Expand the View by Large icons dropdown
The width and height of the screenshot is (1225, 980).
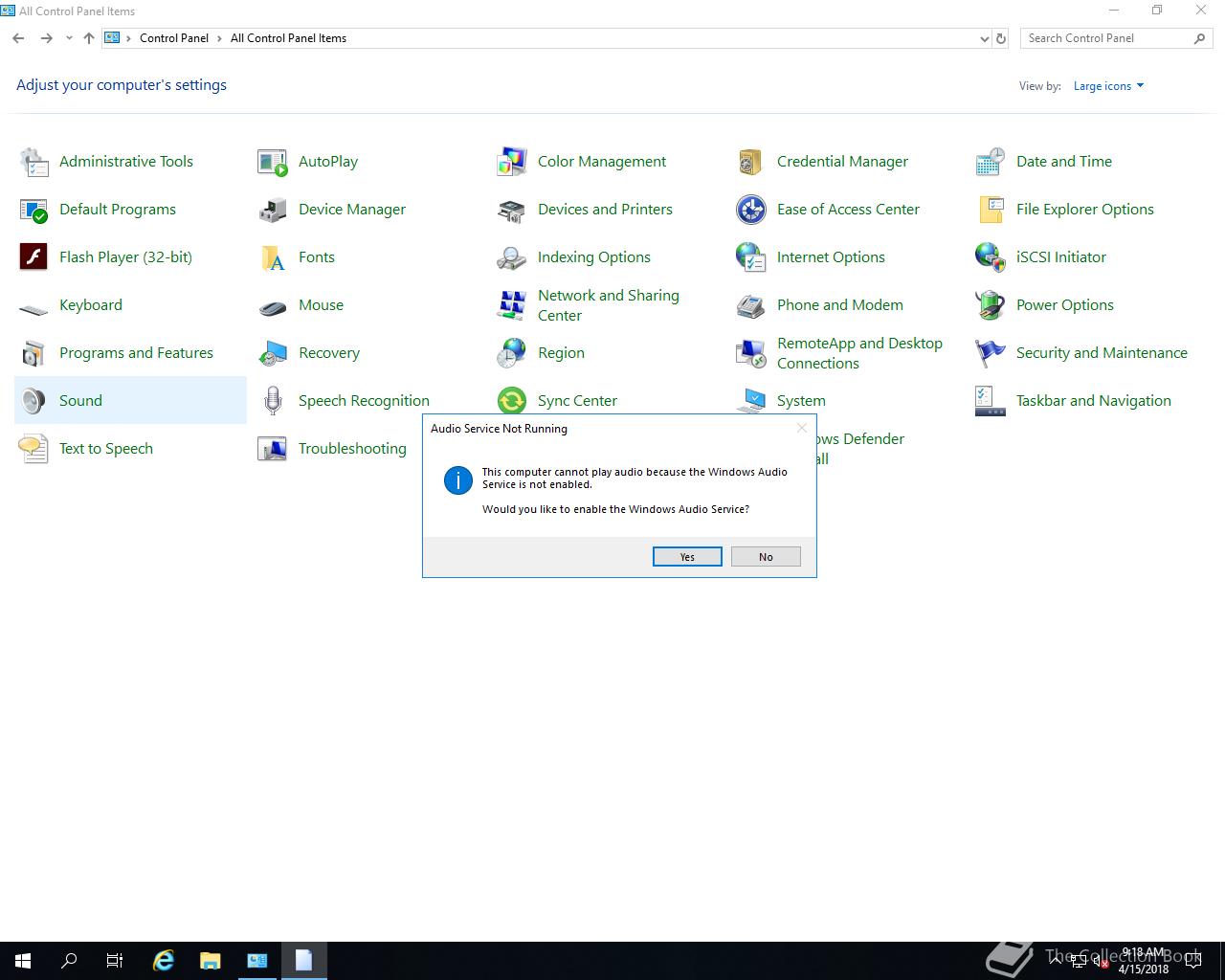[1108, 86]
